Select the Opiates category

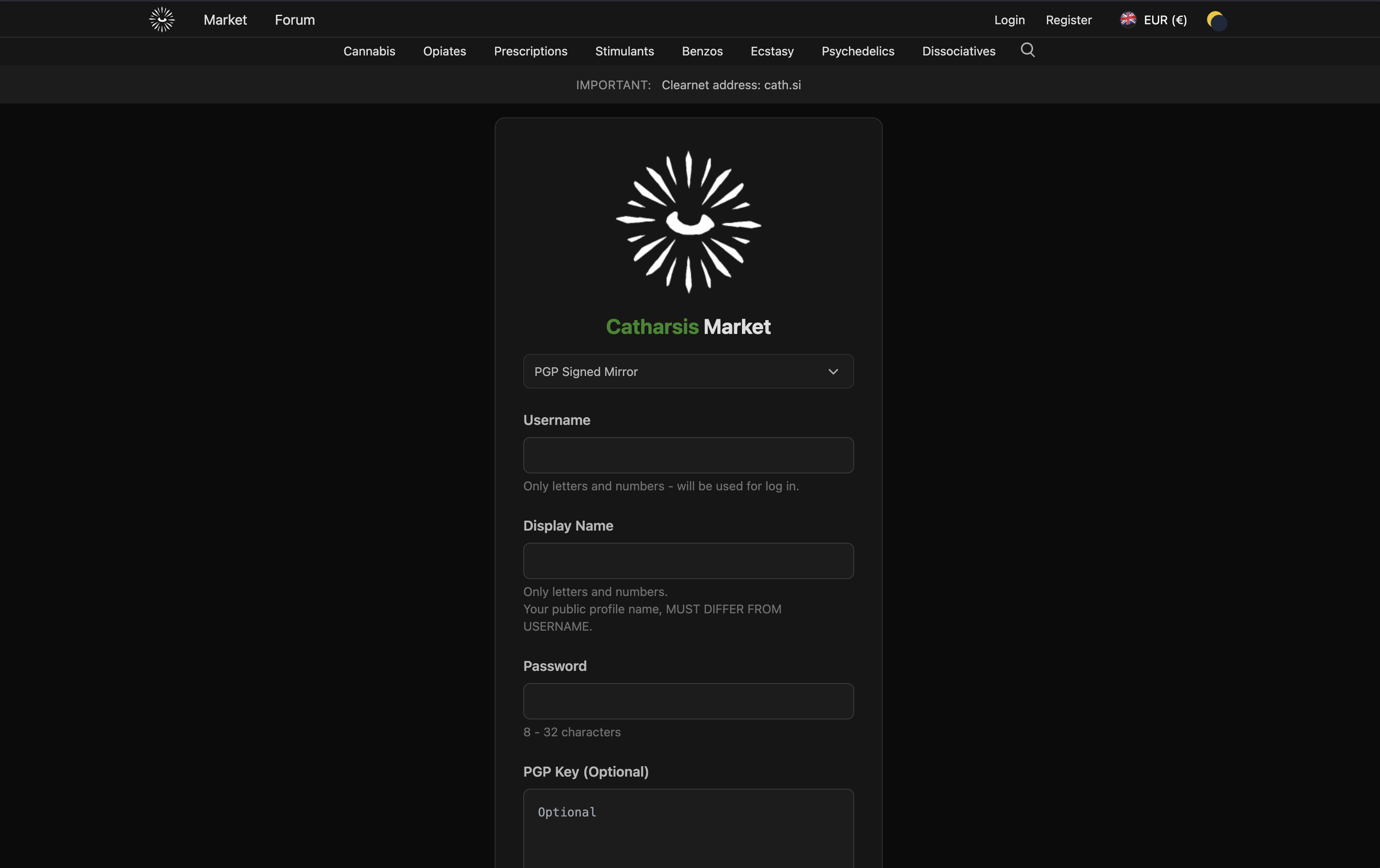click(444, 51)
